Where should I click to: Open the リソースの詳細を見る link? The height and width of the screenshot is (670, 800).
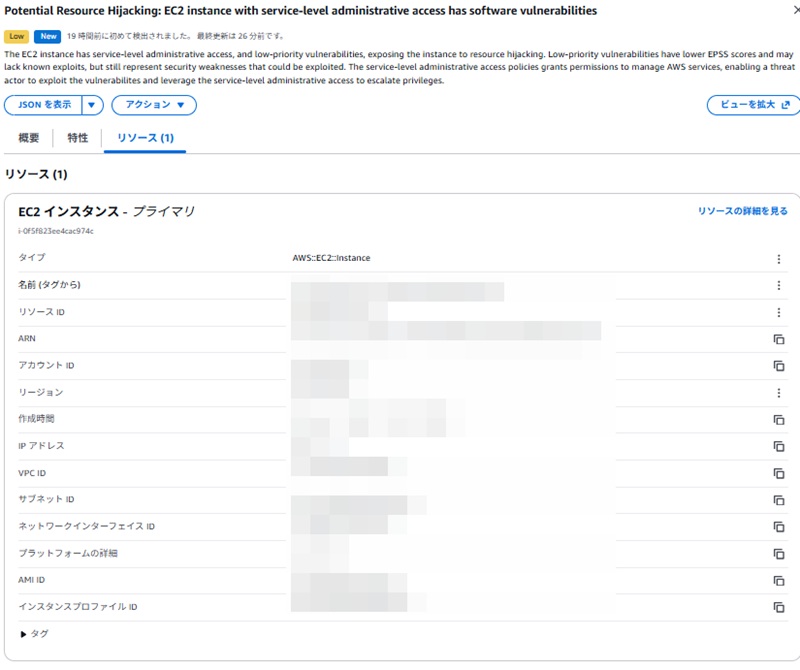point(742,212)
